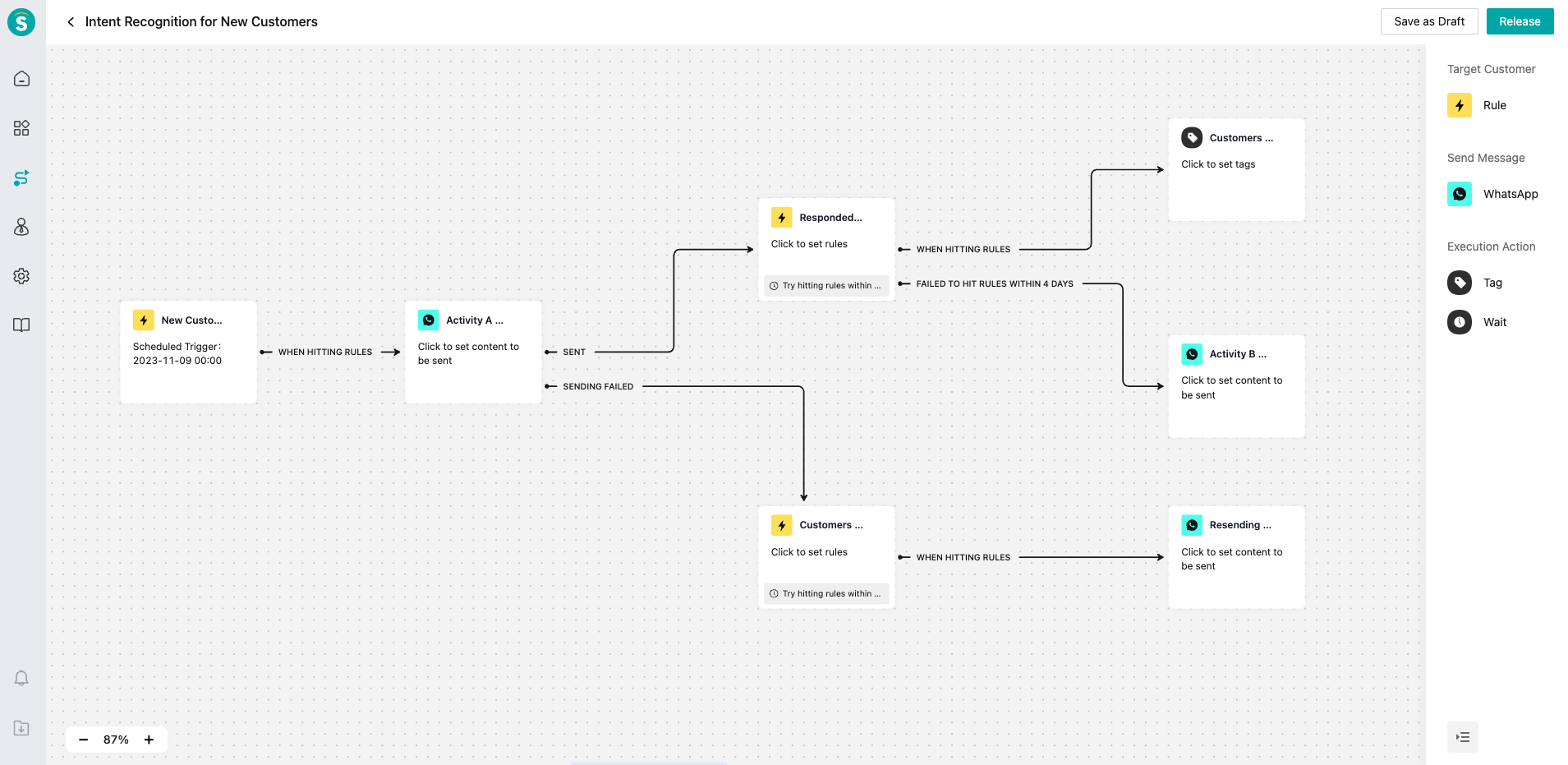Click 'Click to set content' in Resending node
1568x765 pixels.
pyautogui.click(x=1232, y=559)
